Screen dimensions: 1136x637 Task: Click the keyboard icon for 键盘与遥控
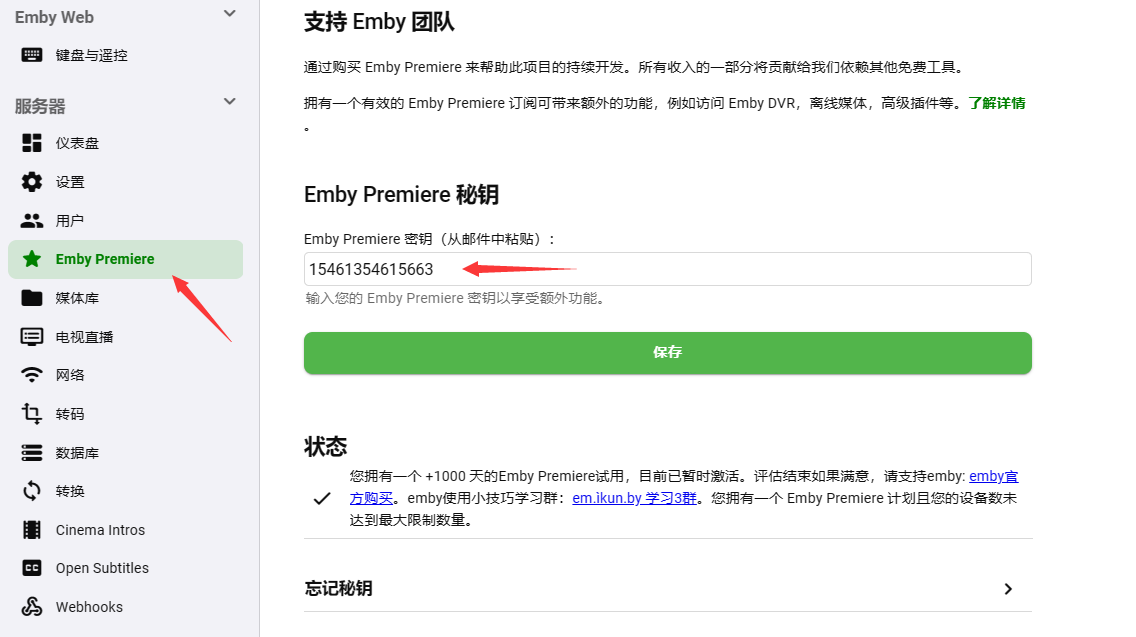(x=32, y=55)
